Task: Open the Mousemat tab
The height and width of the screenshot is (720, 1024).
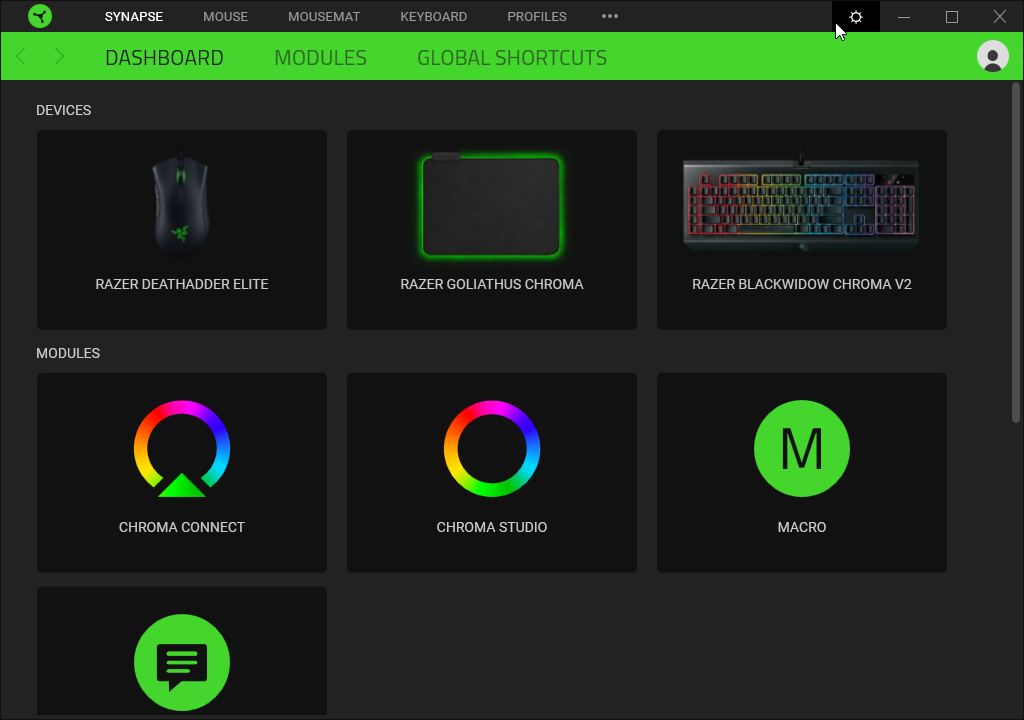Action: point(324,17)
